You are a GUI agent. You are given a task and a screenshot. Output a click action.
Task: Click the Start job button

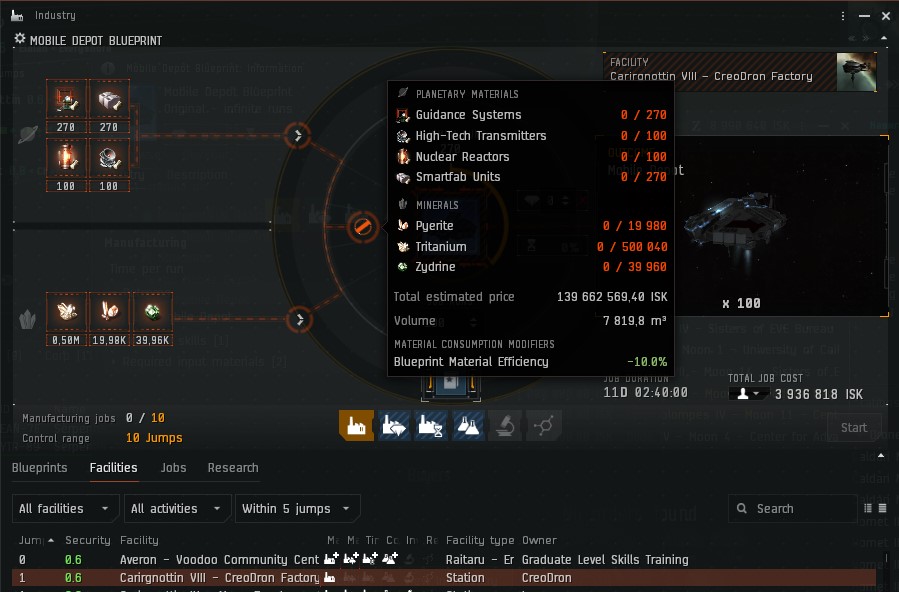click(x=854, y=428)
